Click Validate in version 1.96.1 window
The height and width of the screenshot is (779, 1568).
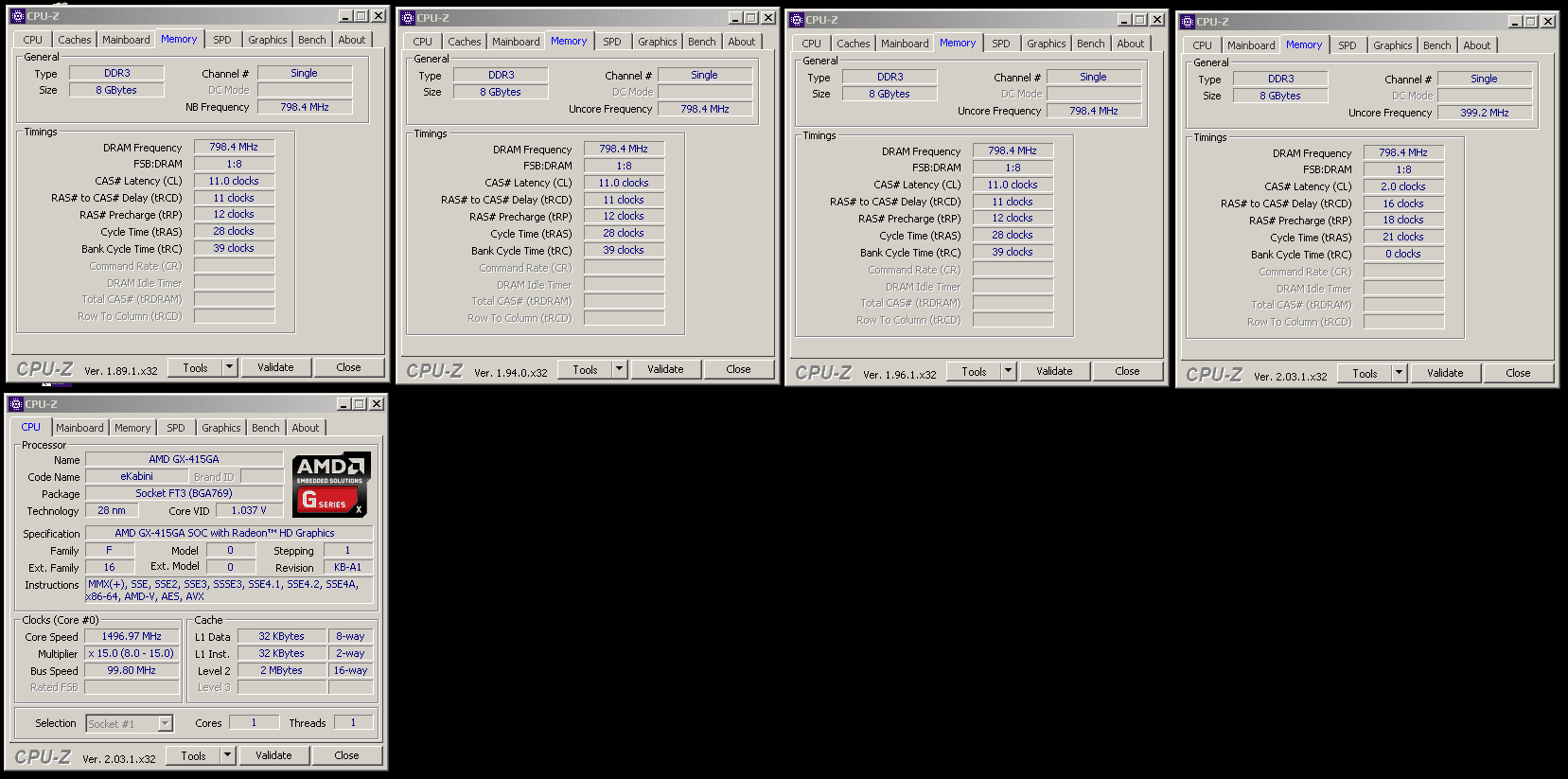pyautogui.click(x=1054, y=371)
